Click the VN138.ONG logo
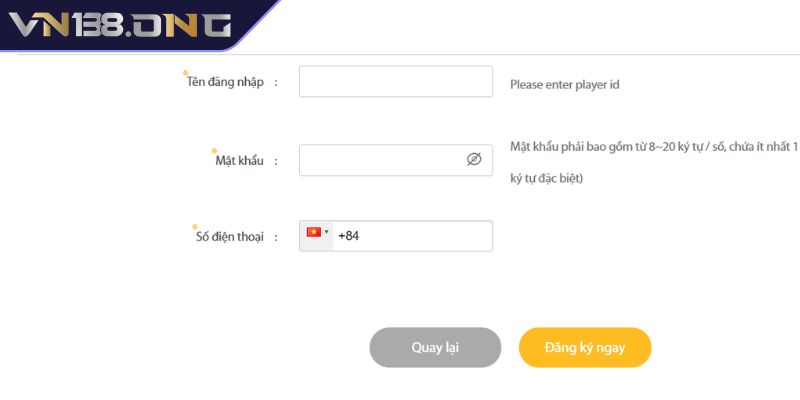Screen dimensions: 800x400 point(119,25)
